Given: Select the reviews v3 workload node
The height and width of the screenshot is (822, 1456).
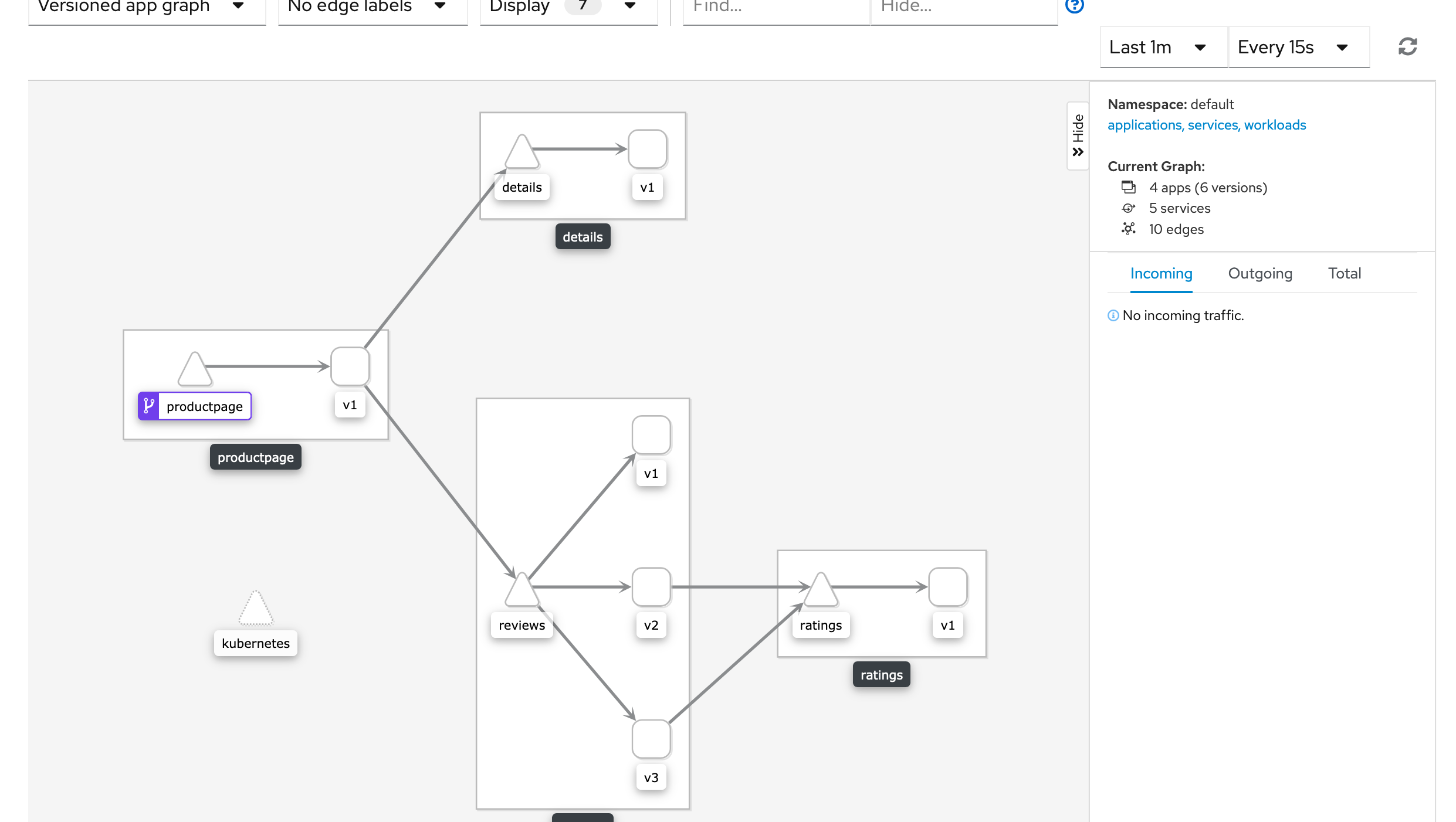Looking at the screenshot, I should point(651,739).
